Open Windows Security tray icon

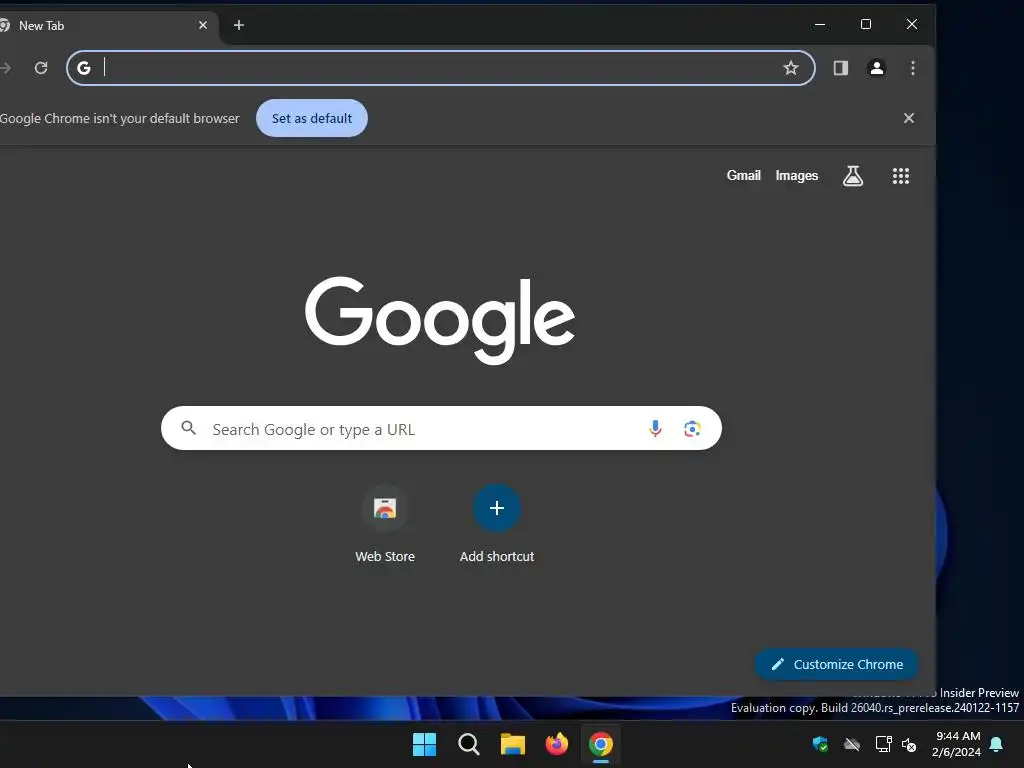tap(820, 744)
